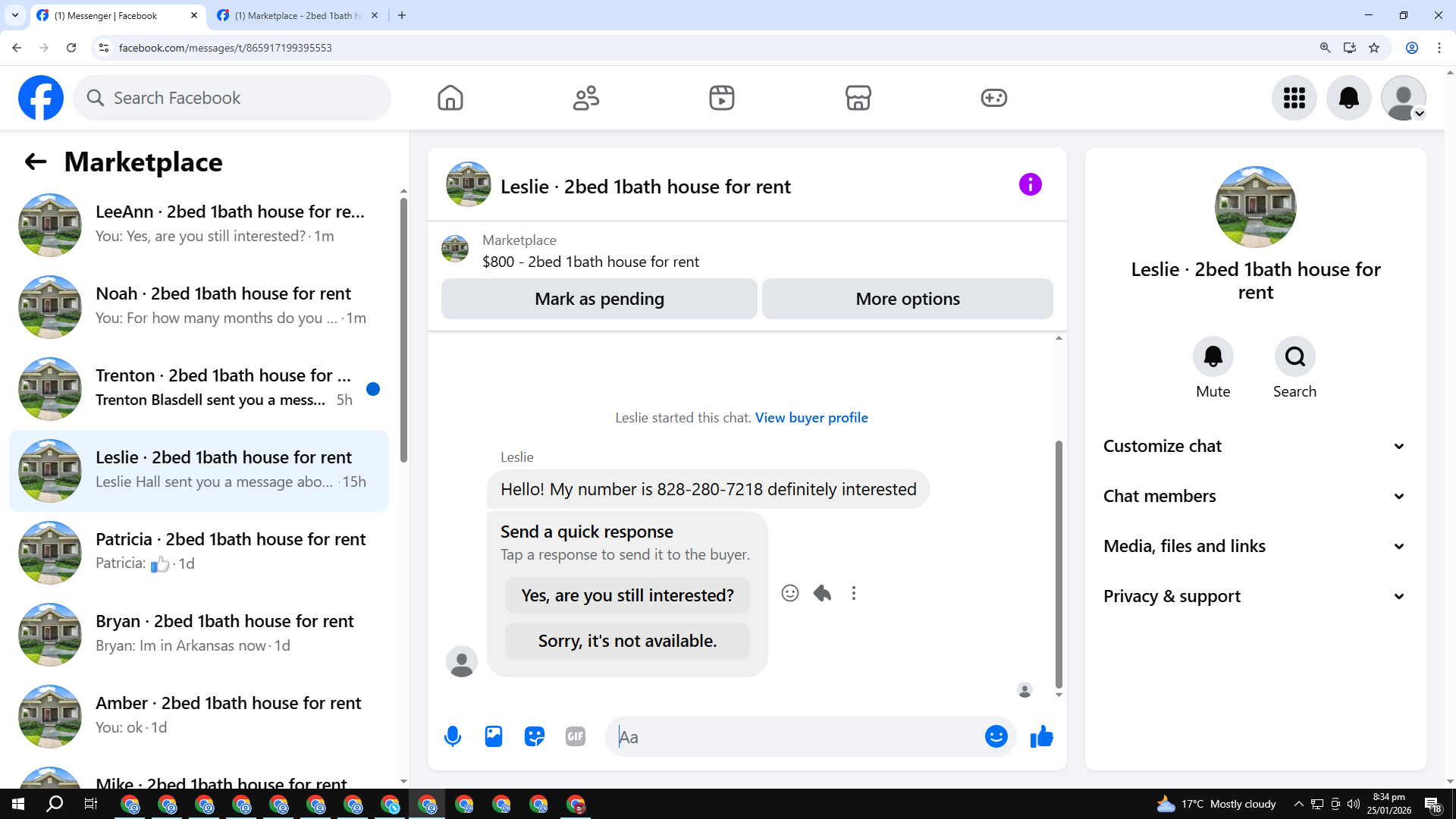
Task: Click the back arrow beside Marketplace heading
Action: (36, 162)
